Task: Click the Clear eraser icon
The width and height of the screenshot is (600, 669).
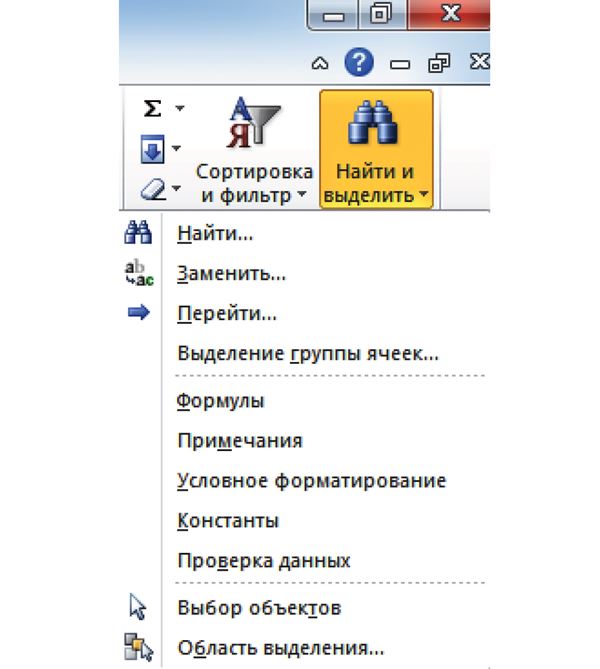Action: pos(153,189)
